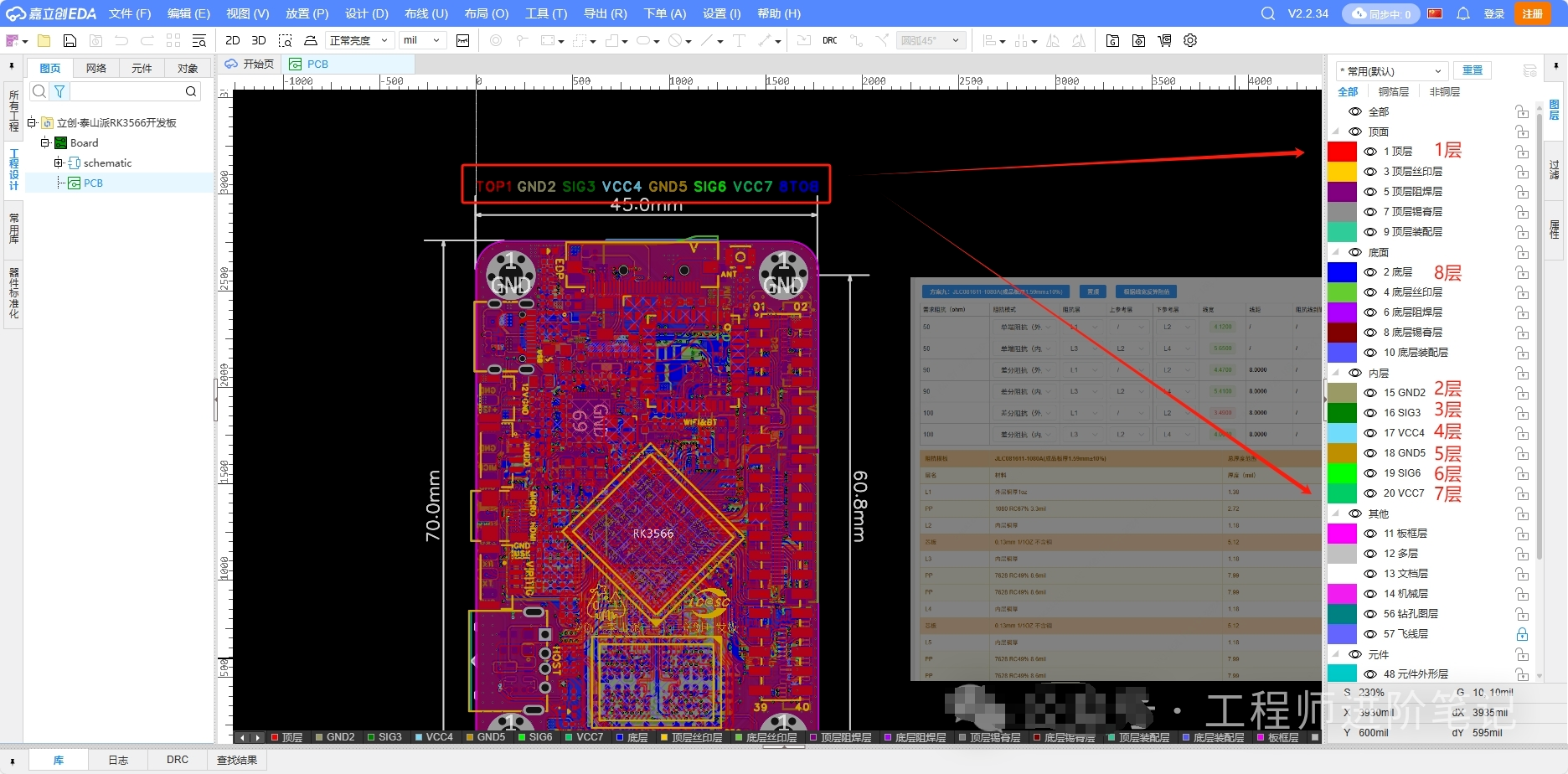Select the text tool in the toolbar
1568x774 pixels.
739,40
